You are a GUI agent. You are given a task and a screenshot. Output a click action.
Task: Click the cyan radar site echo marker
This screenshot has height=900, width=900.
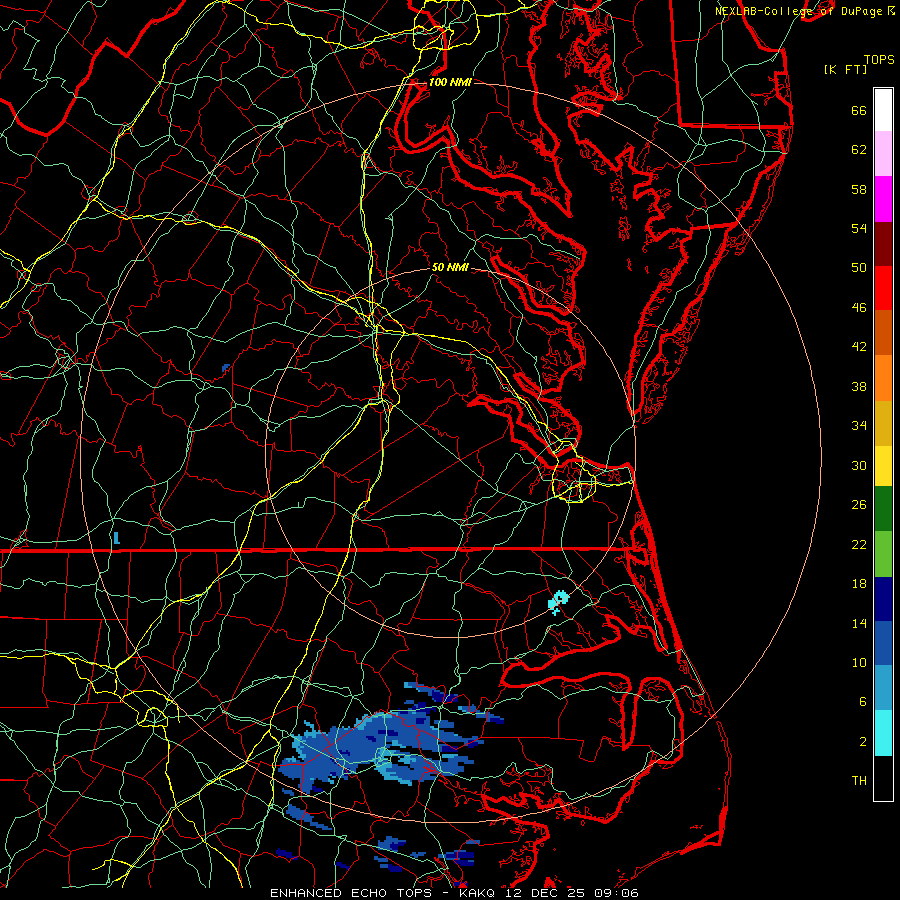(x=558, y=602)
